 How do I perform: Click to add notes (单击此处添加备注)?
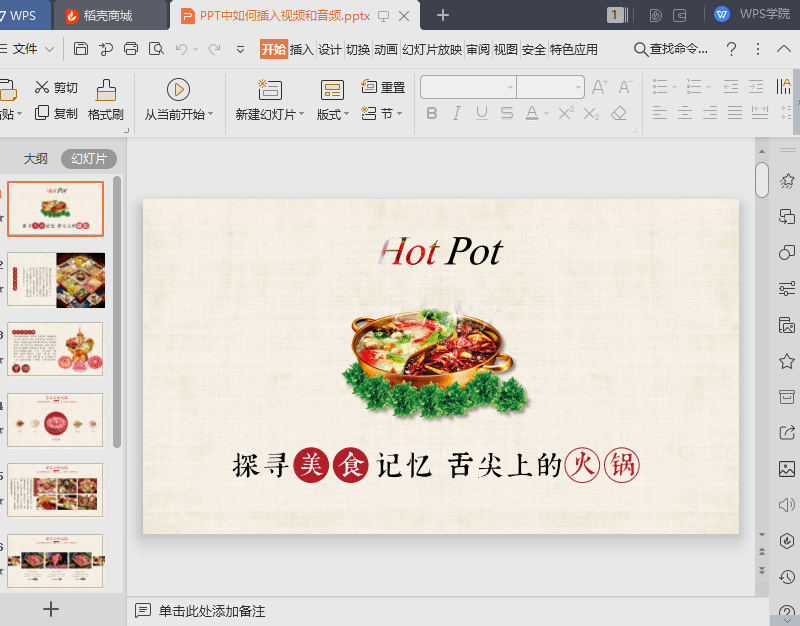[x=212, y=611]
